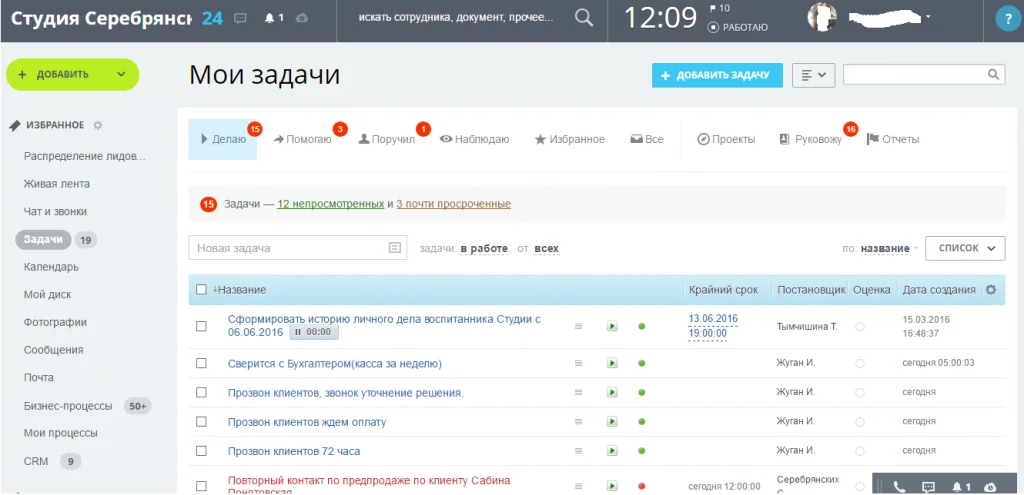
Task: Expand the 'Список' view dropdown
Action: pyautogui.click(x=965, y=248)
